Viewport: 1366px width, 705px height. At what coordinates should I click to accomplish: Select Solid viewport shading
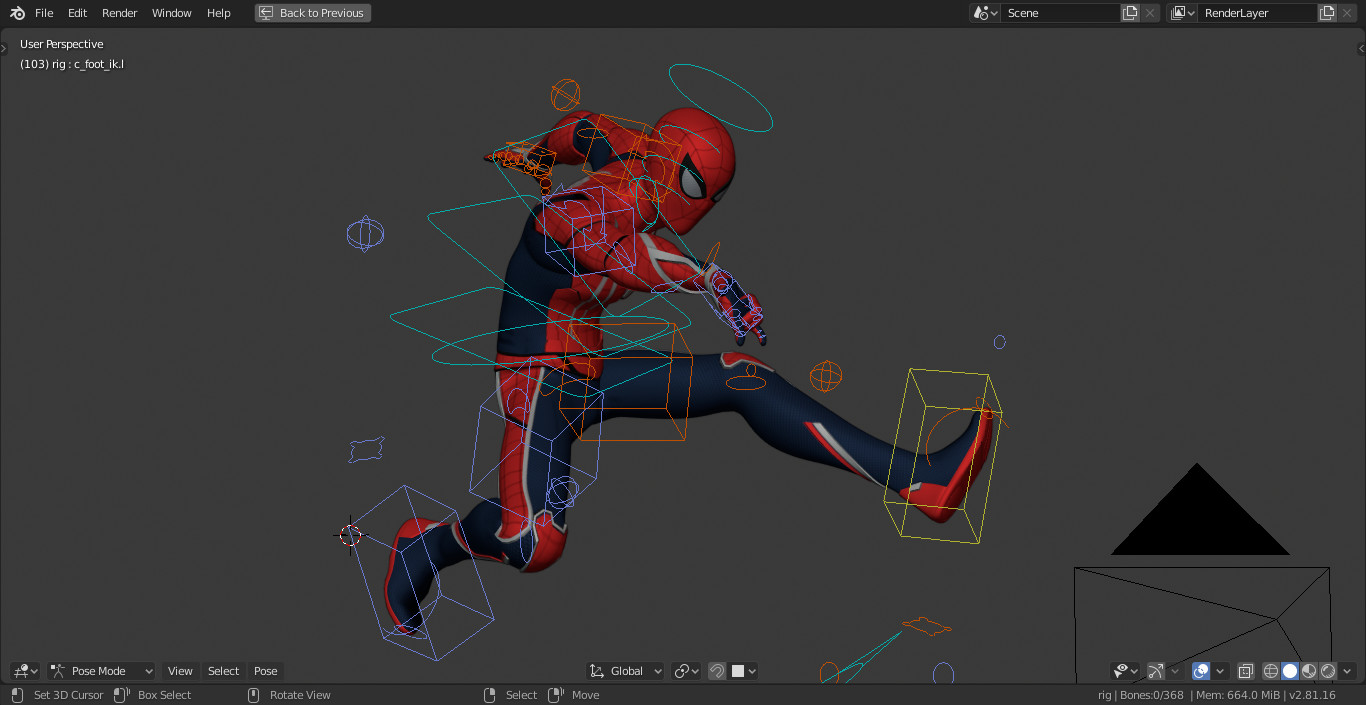tap(1288, 671)
